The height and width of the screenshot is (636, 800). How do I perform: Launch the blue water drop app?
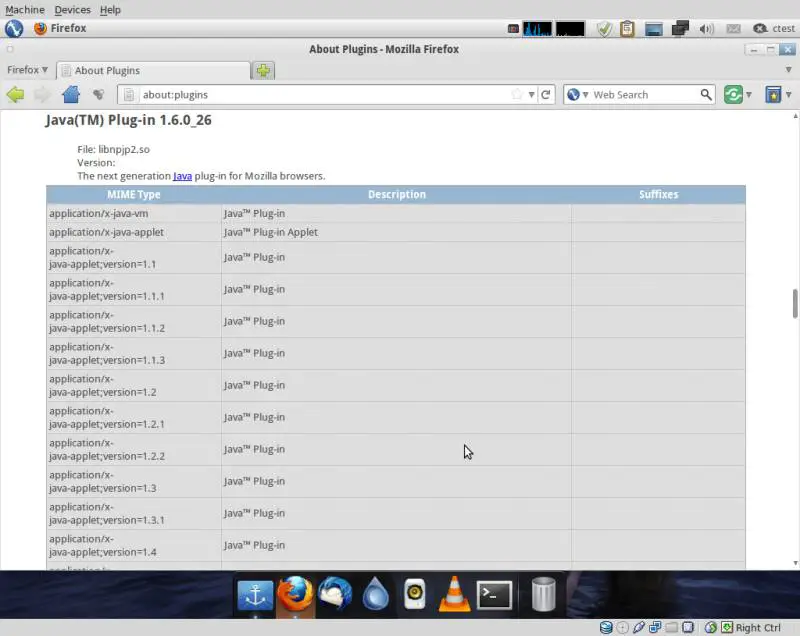pyautogui.click(x=376, y=594)
